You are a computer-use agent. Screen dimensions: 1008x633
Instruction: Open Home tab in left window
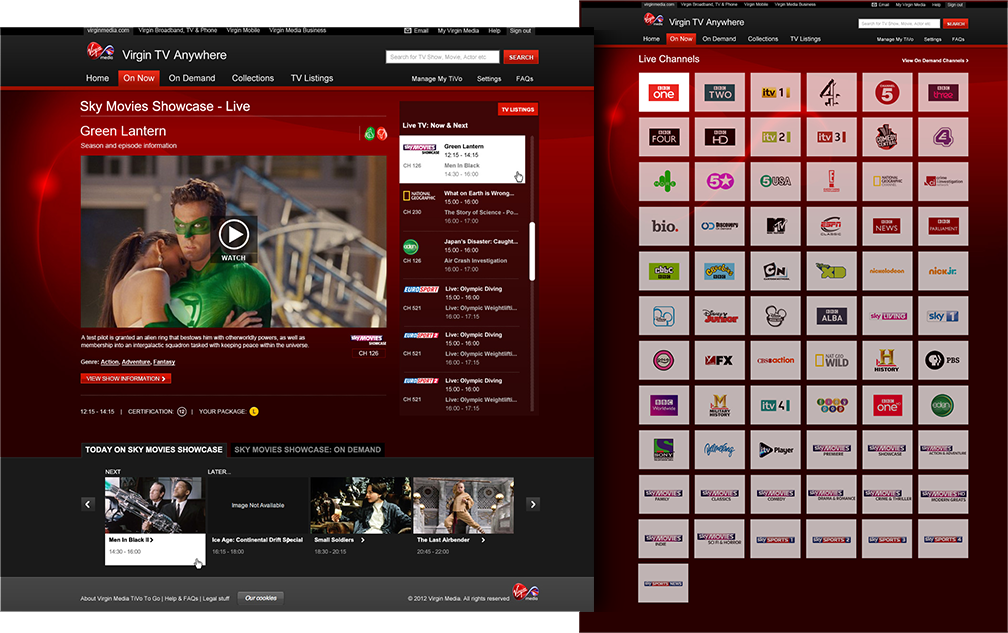98,78
